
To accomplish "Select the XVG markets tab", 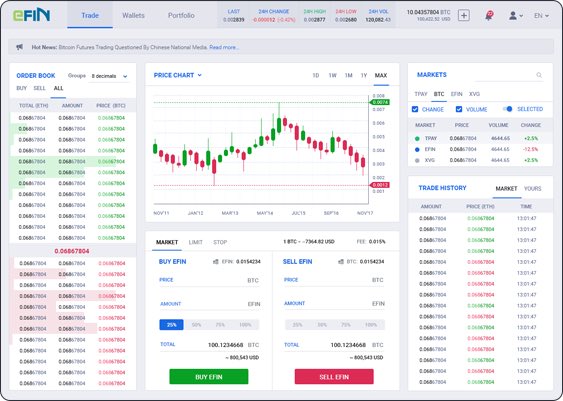I will click(474, 94).
